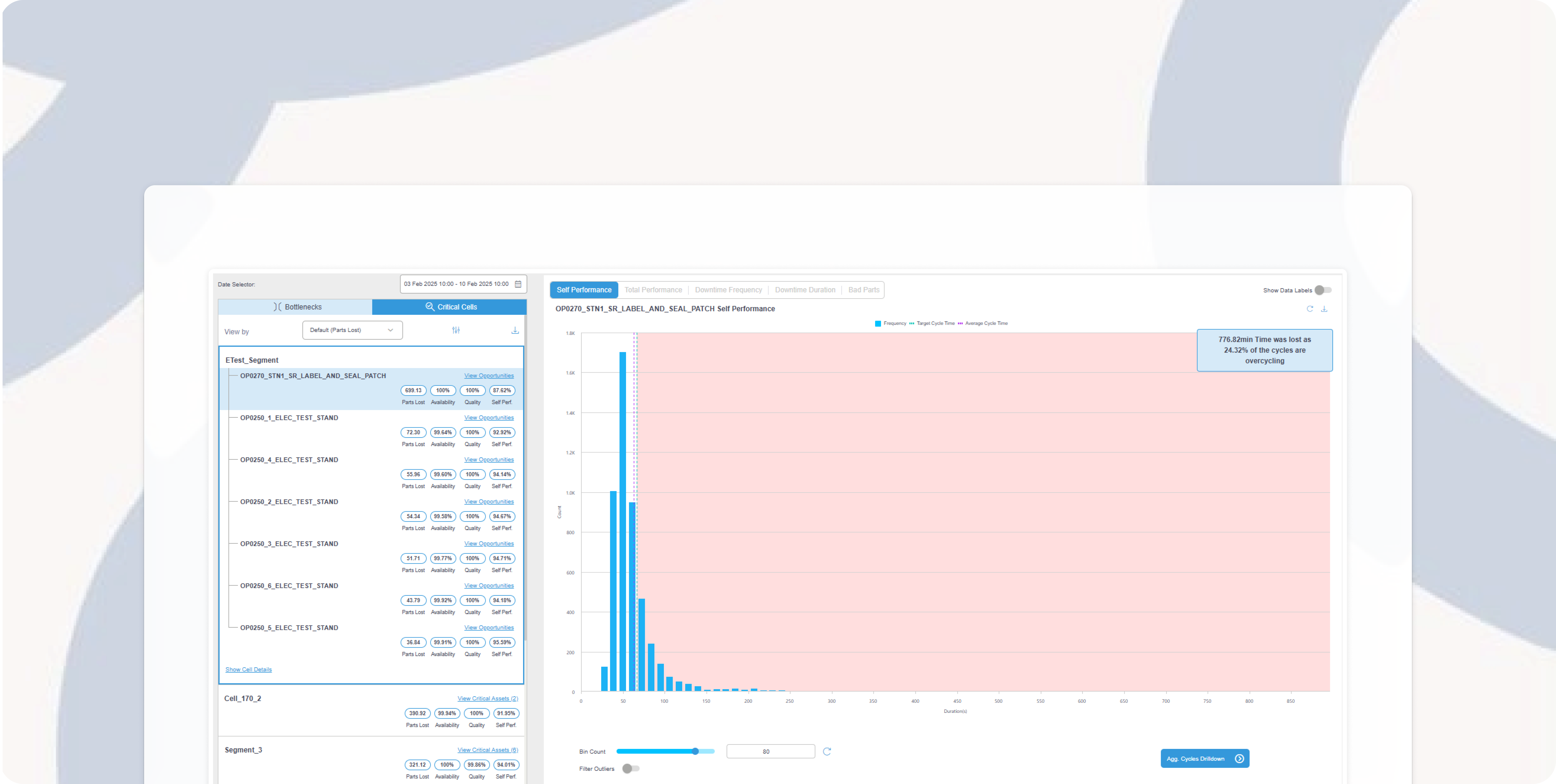
Task: Select the OP0270_STN1_SR_LABEL_AND_SEAL_PATCH row name
Action: coord(313,376)
